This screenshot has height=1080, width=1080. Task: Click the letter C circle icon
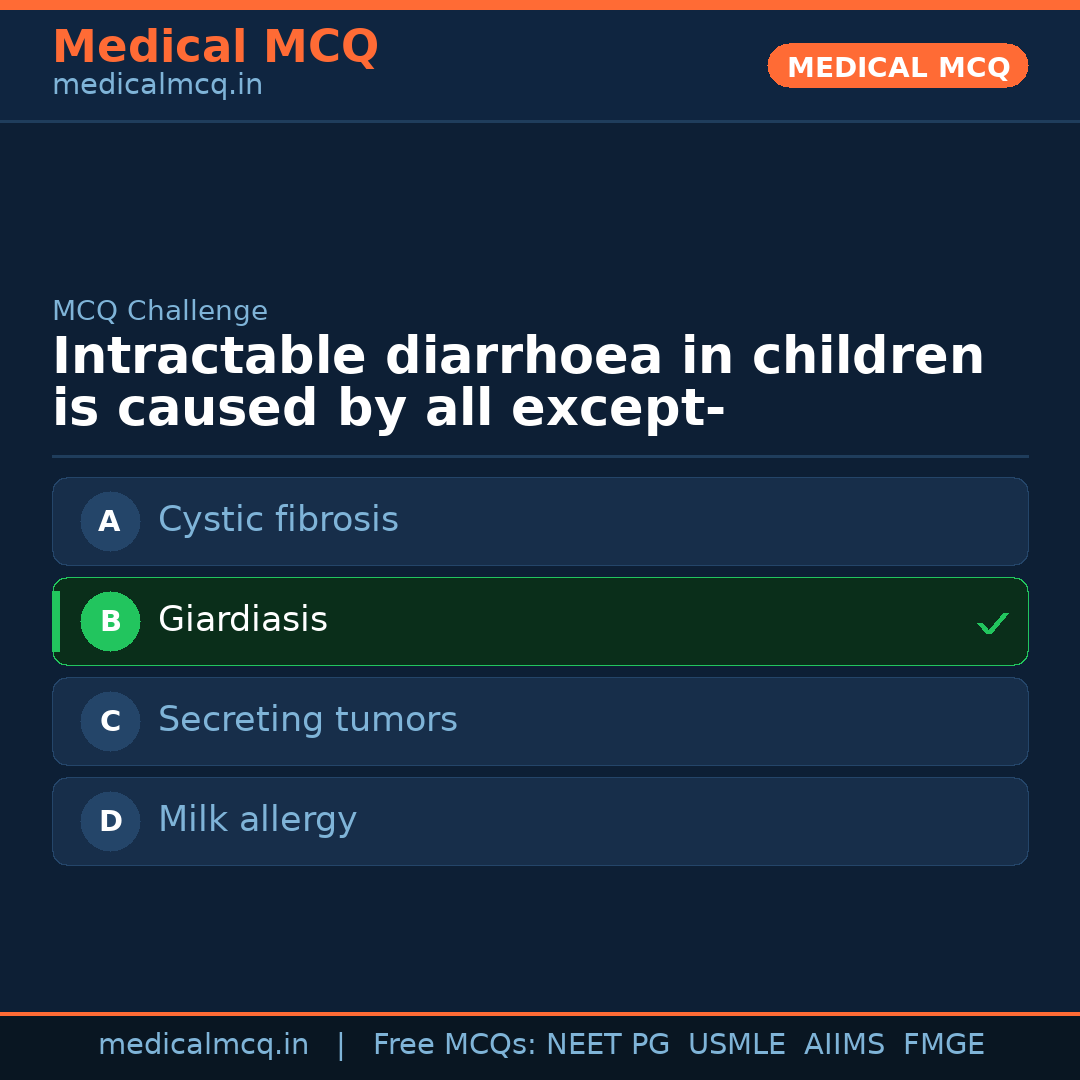[110, 721]
